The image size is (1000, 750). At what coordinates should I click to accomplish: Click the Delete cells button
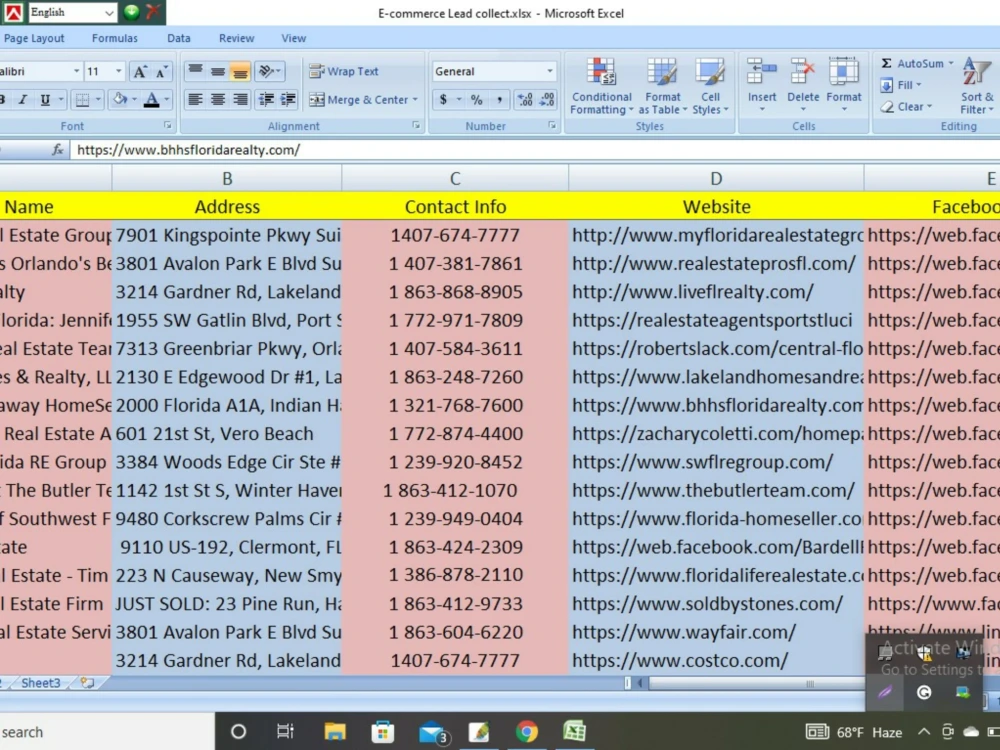click(803, 85)
